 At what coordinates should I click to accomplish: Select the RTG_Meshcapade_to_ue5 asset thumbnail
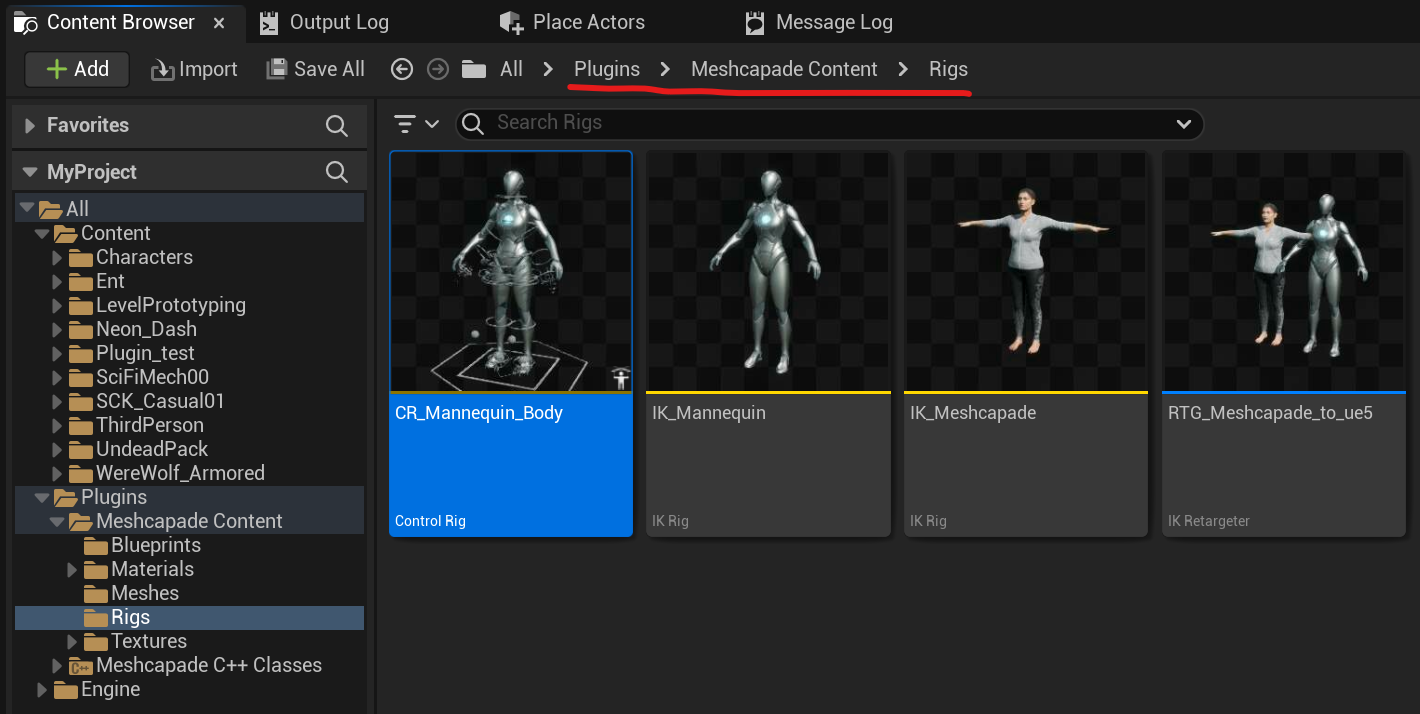(x=1283, y=272)
